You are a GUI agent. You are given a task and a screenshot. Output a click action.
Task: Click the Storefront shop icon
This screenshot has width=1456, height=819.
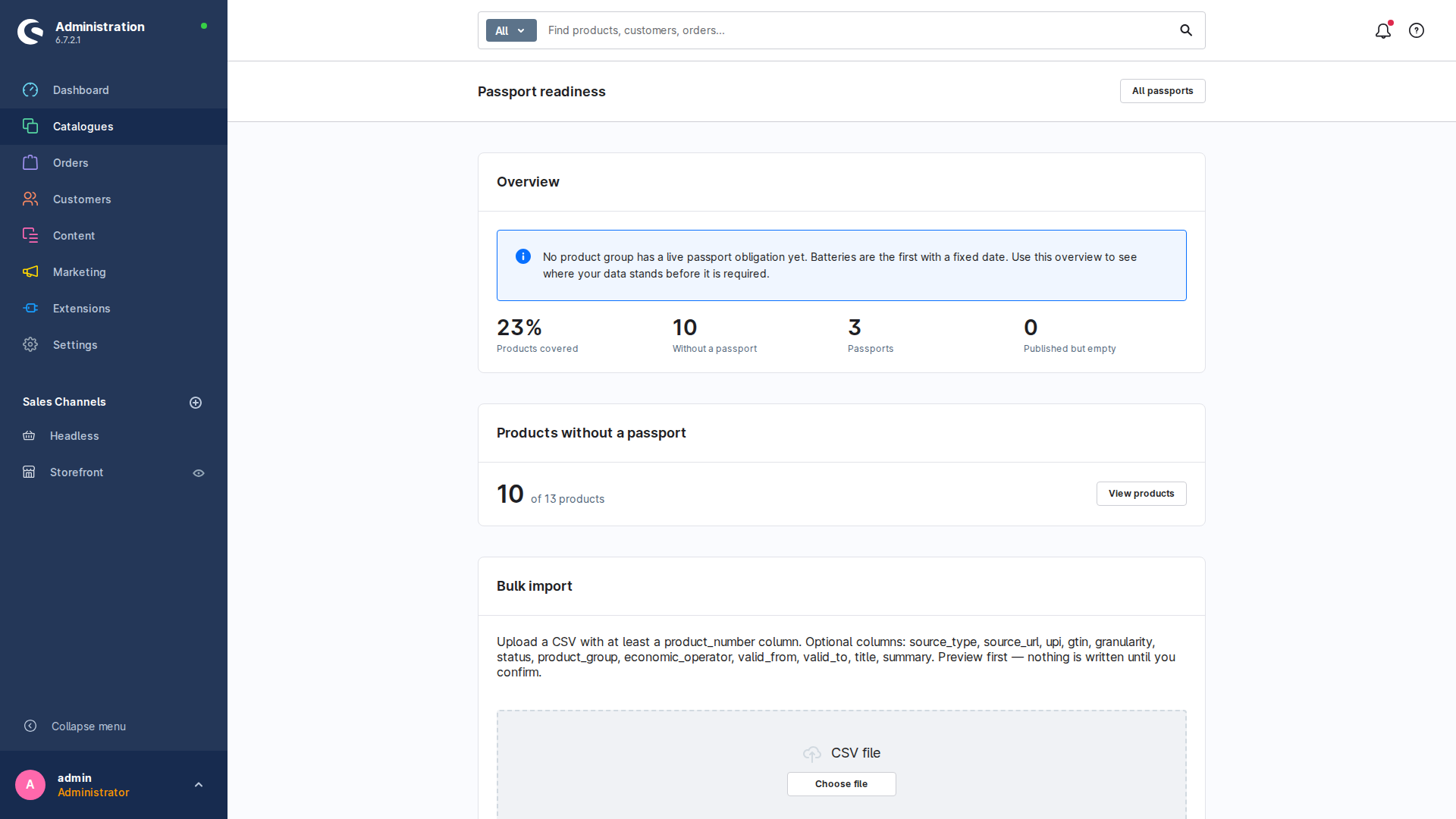point(29,472)
